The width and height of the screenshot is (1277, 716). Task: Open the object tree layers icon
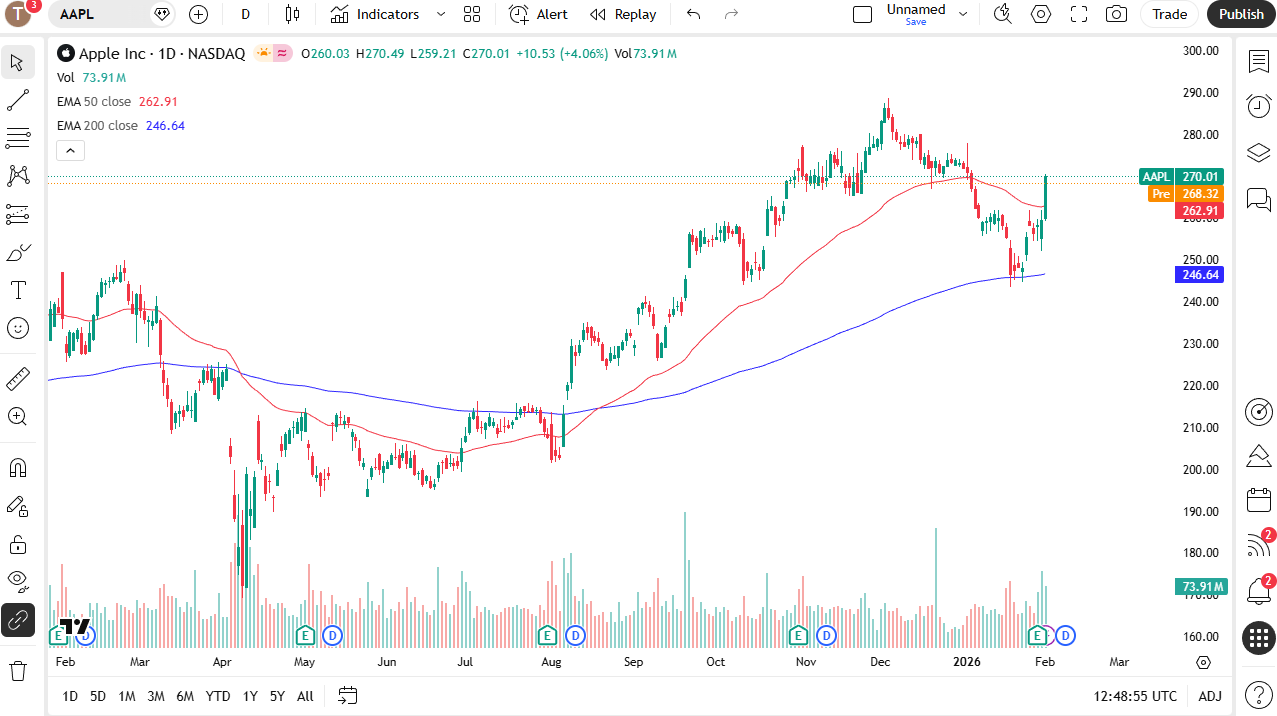click(1258, 152)
